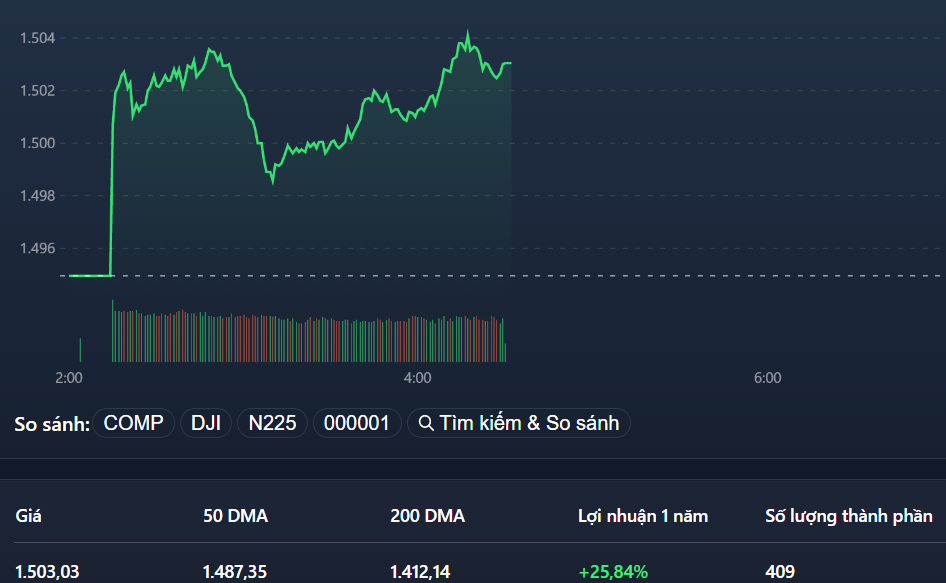The image size is (946, 583).
Task: Click the magnifier search icon
Action: pos(425,423)
